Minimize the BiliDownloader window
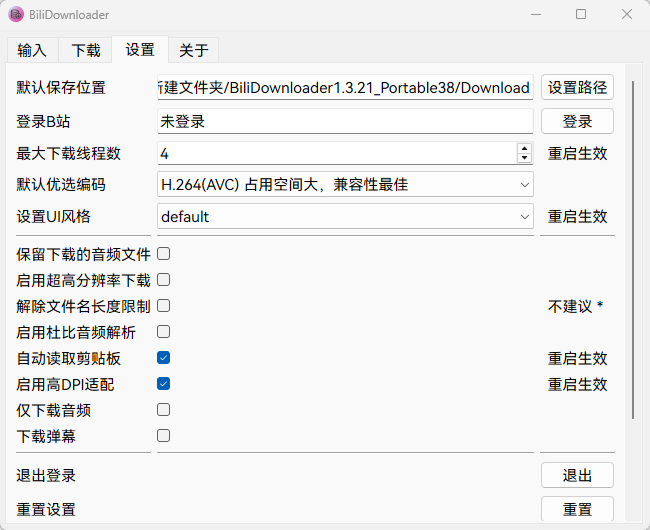This screenshot has height=530, width=650. coord(536,15)
